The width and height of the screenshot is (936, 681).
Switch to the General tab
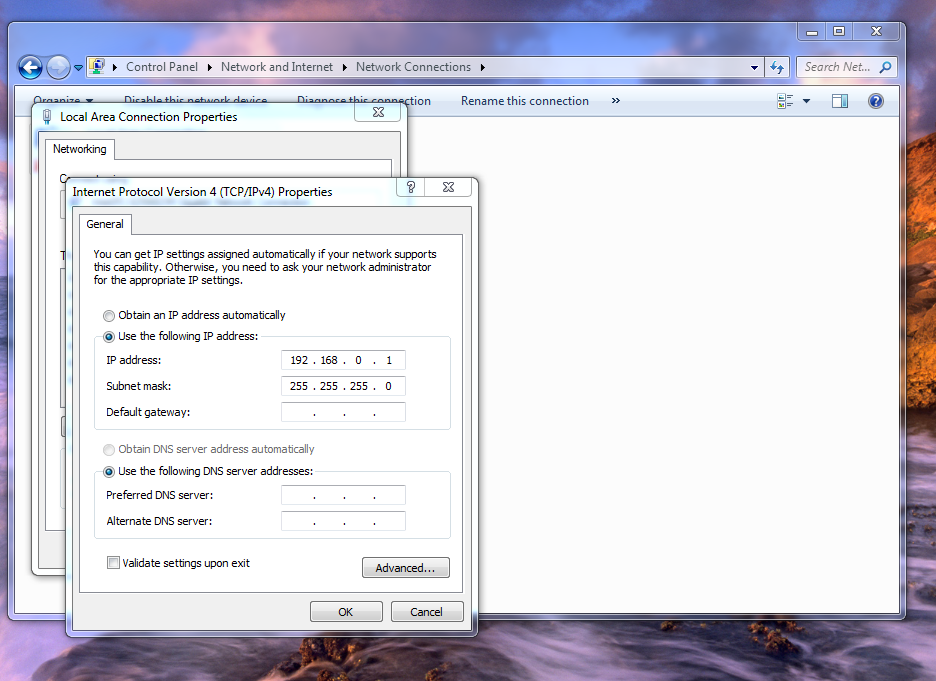click(x=105, y=224)
